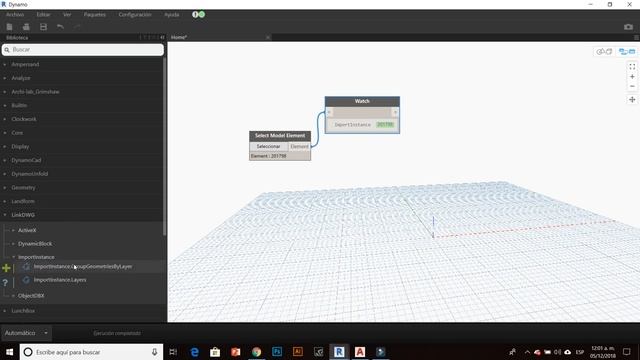Open AutoCAD from the taskbar
The image size is (640, 360).
[360, 352]
